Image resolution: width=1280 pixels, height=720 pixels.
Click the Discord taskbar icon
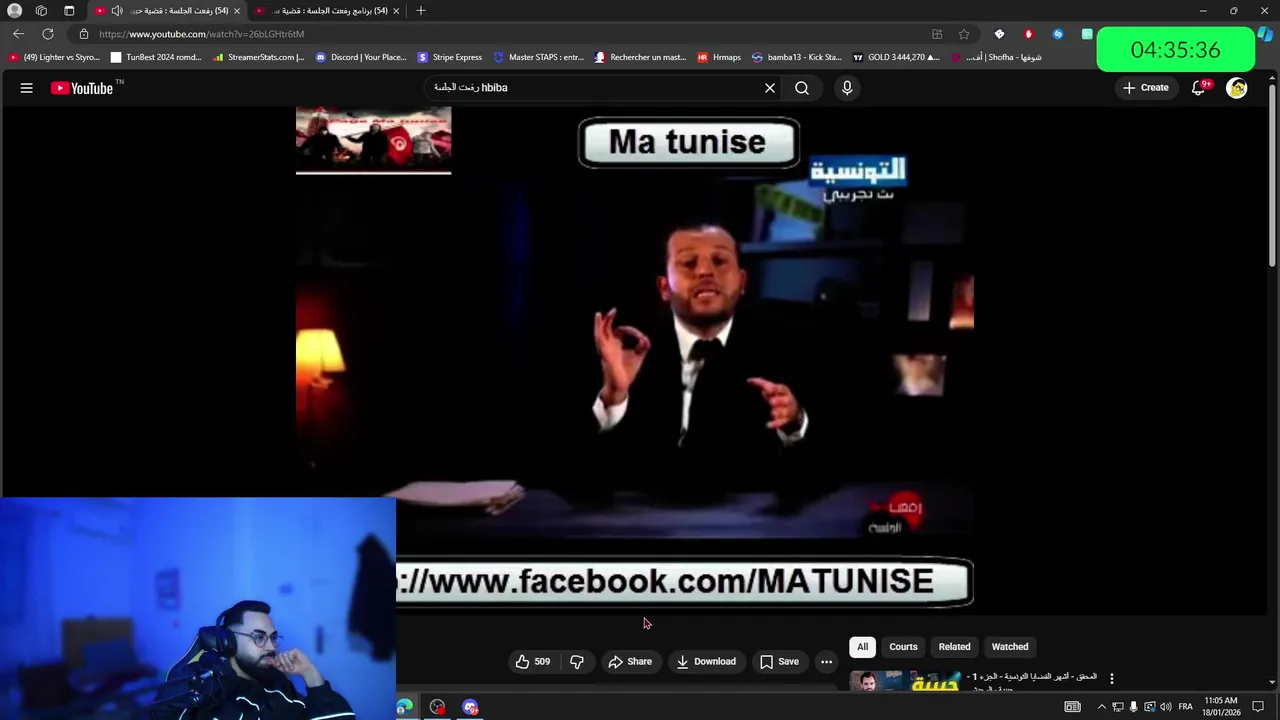470,707
